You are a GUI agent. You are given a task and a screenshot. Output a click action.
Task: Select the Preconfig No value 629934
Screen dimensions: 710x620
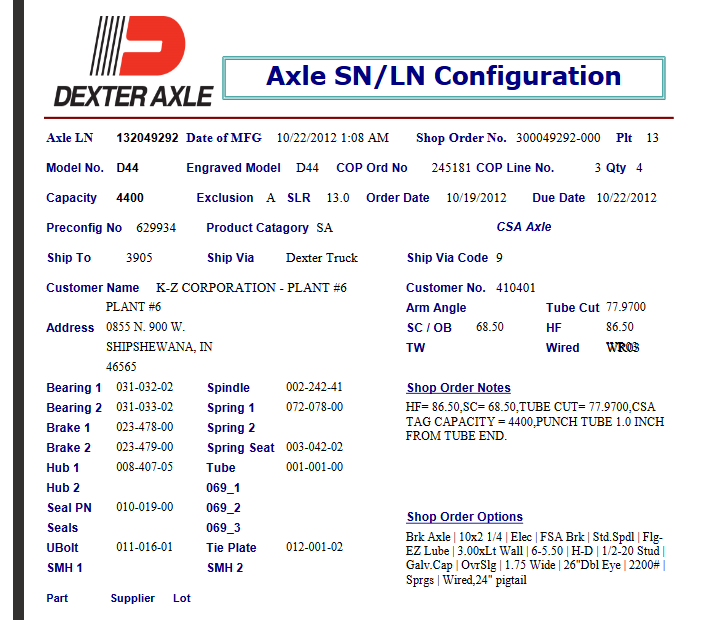(x=156, y=228)
